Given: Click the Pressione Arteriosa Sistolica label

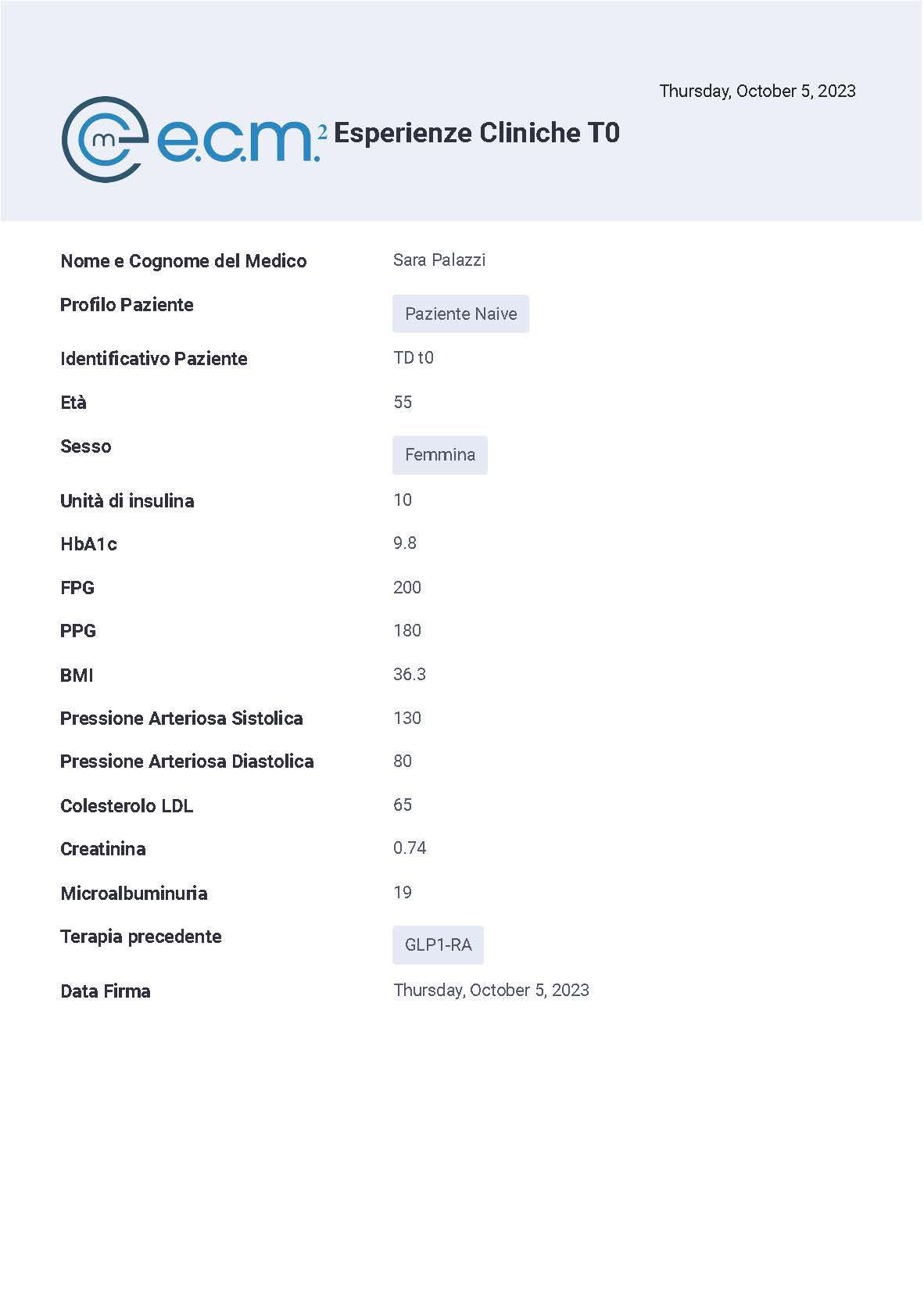Looking at the screenshot, I should pos(181,719).
